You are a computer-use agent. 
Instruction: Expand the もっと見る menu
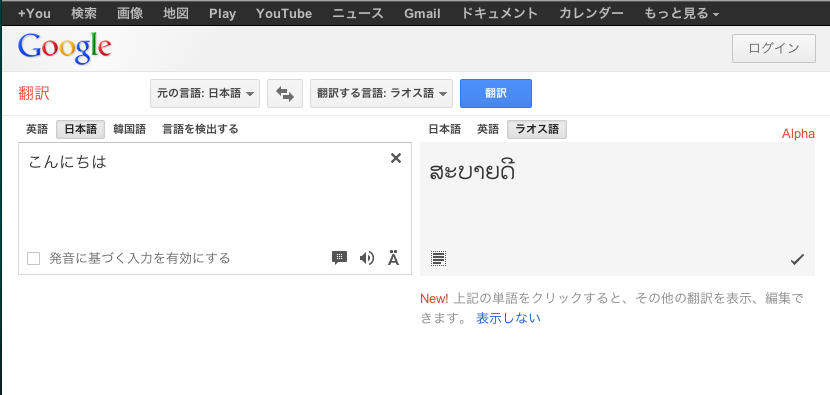pyautogui.click(x=681, y=13)
